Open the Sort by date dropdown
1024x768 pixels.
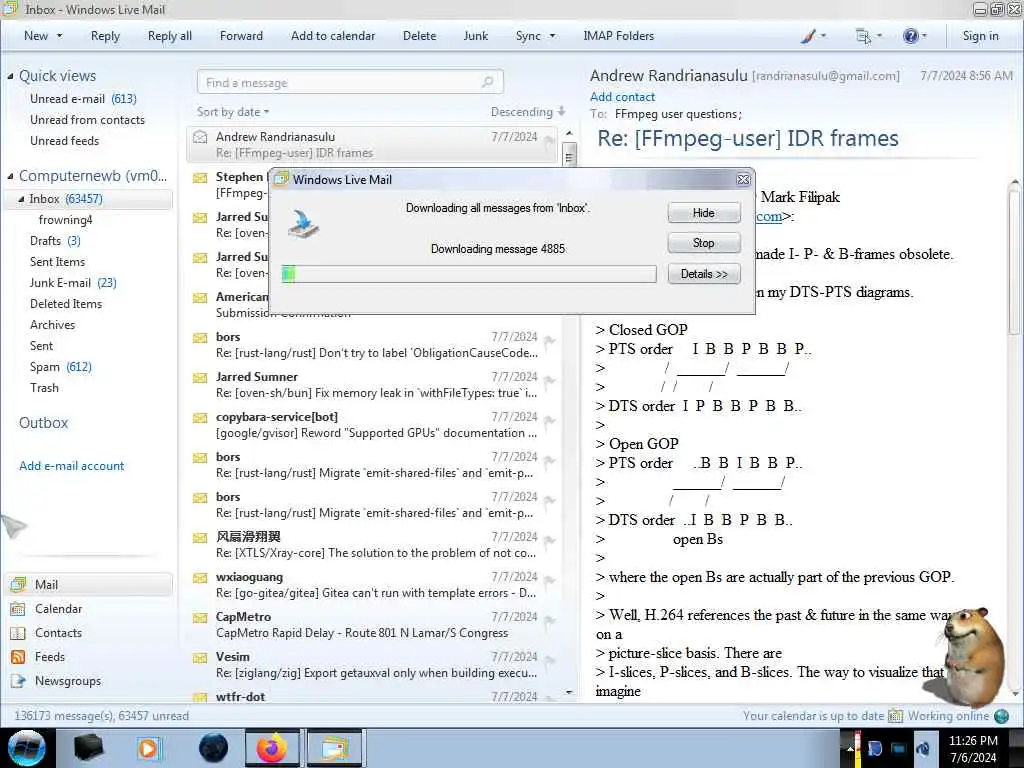click(x=233, y=112)
